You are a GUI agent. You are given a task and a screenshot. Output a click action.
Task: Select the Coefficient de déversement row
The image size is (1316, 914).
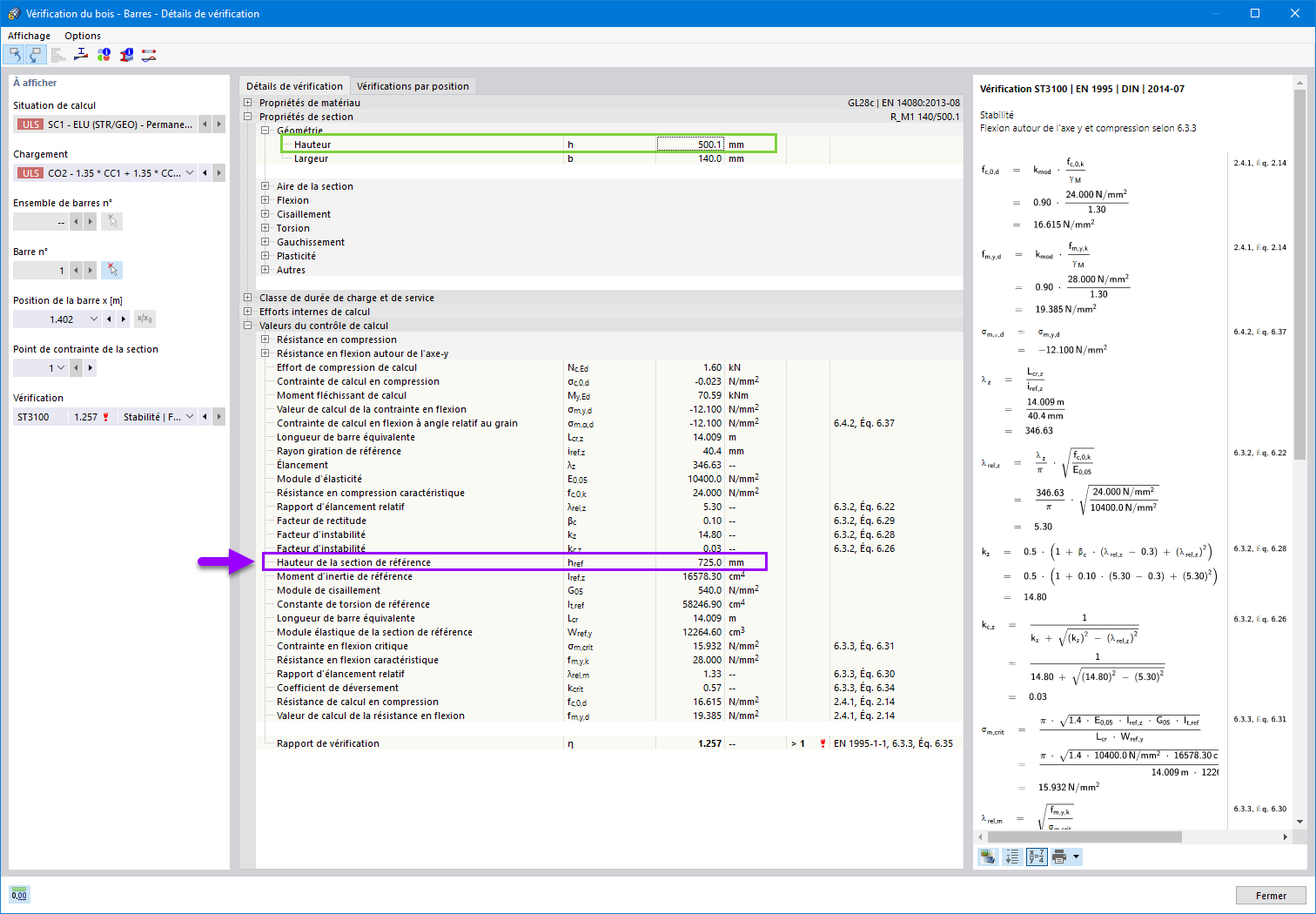pos(609,688)
